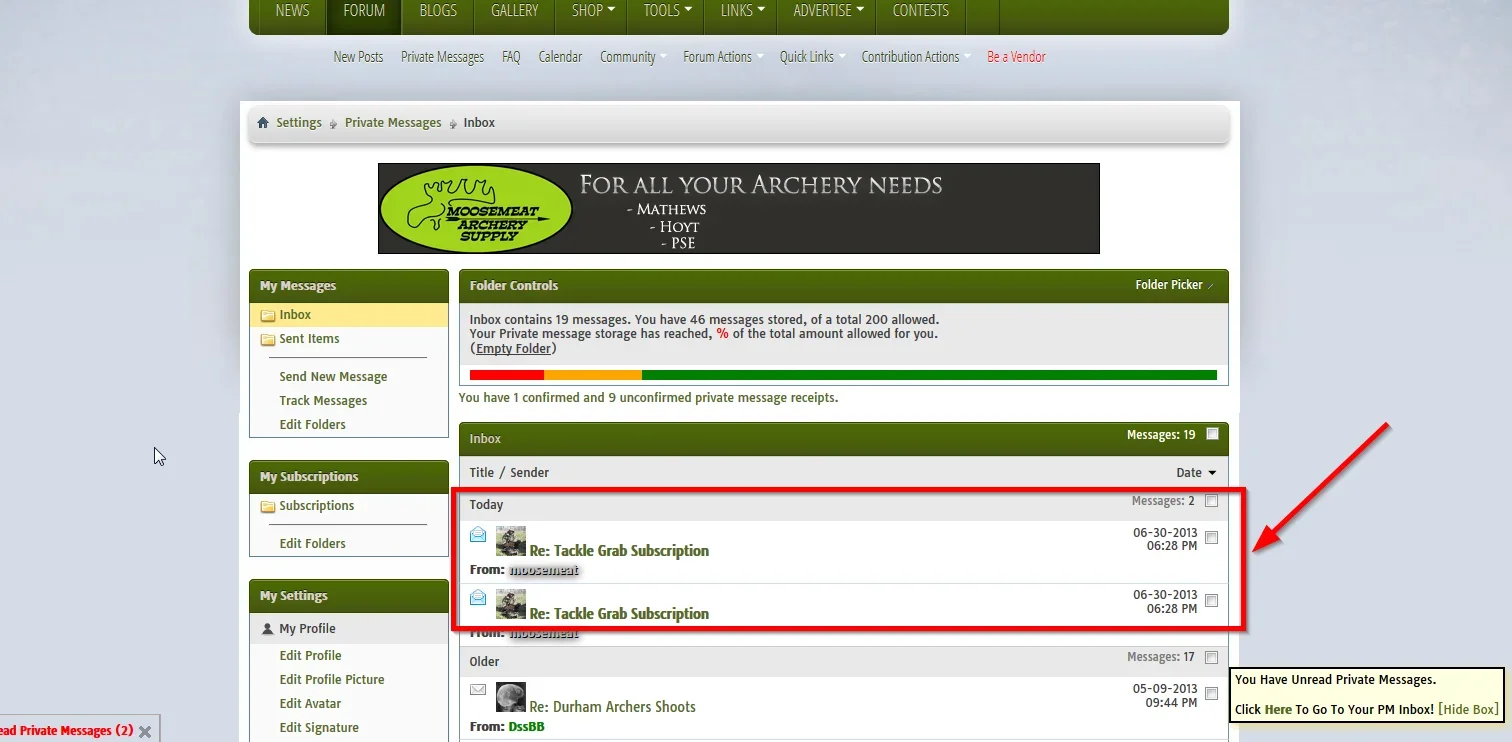Click envelope icon of Durham Archers Shoots message
The image size is (1512, 742).
(x=478, y=690)
